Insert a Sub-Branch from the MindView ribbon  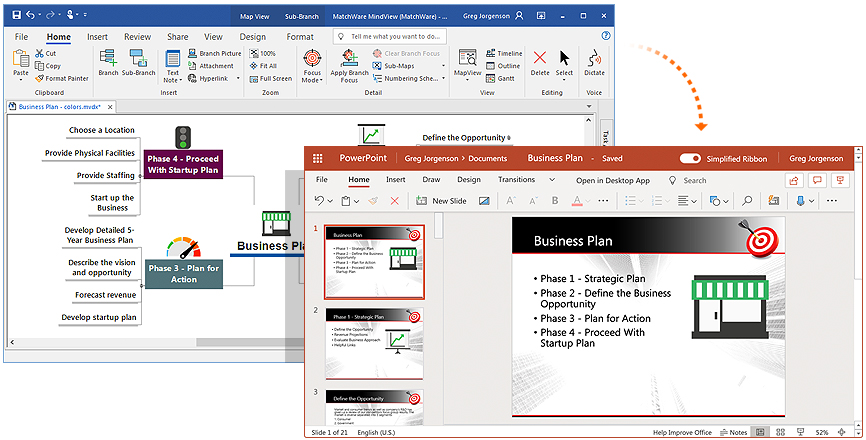point(138,62)
